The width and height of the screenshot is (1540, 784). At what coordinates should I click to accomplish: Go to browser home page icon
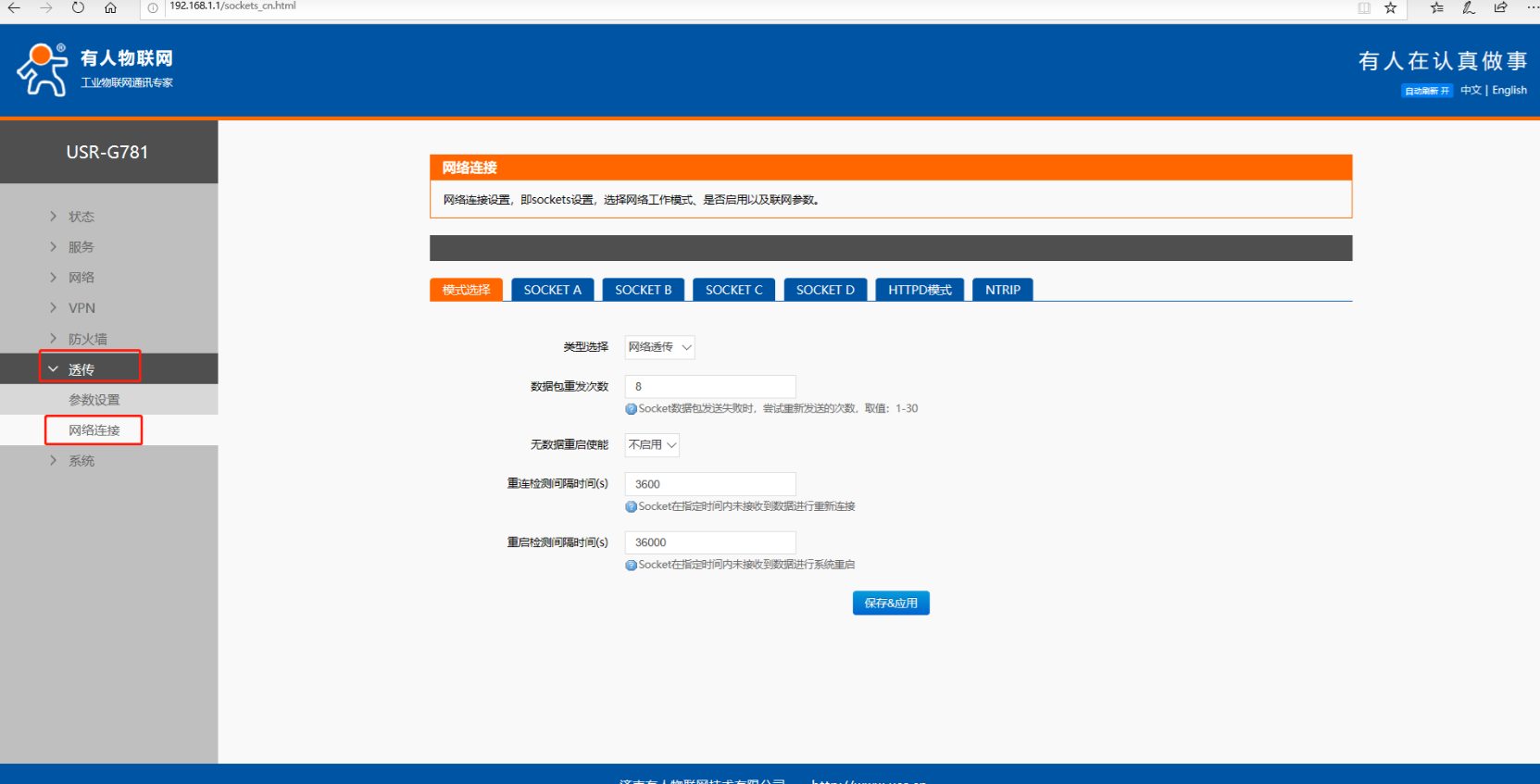coord(110,8)
